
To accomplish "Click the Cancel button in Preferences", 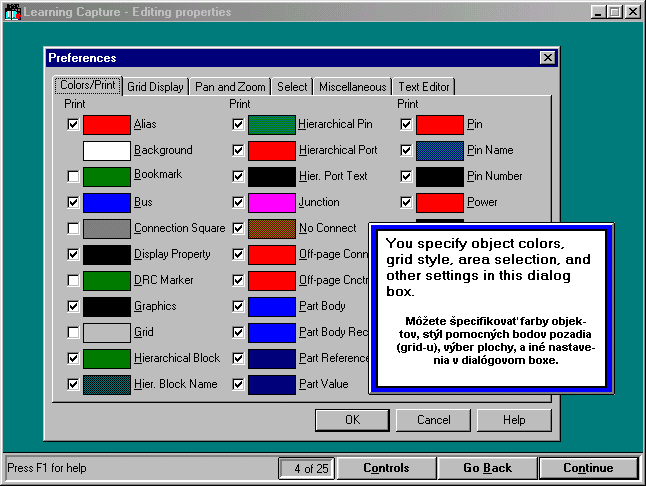I will (x=434, y=420).
